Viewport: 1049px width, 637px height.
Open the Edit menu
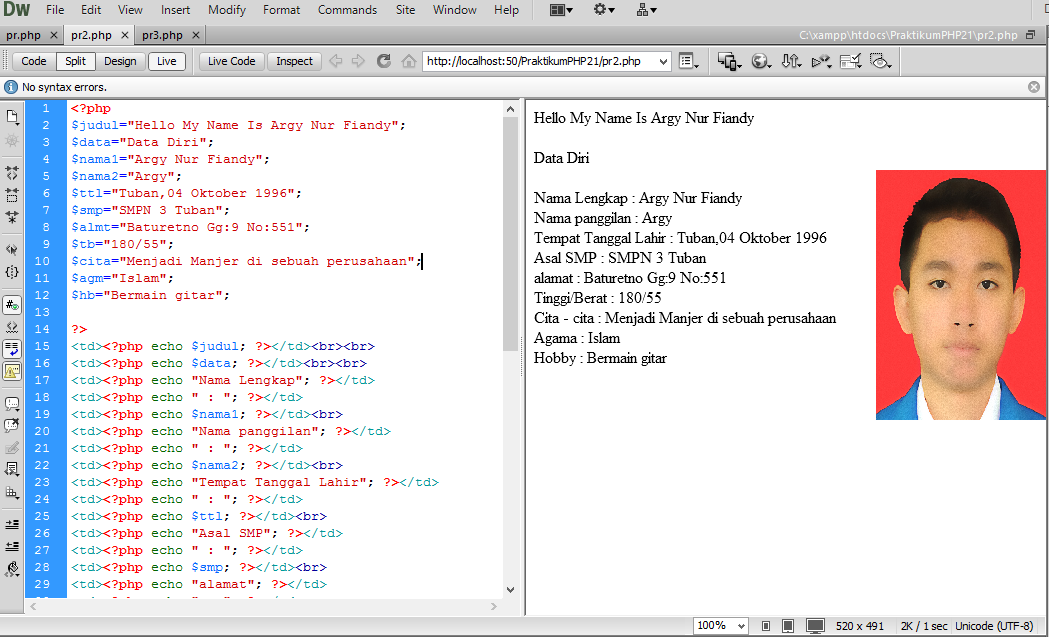click(x=91, y=10)
